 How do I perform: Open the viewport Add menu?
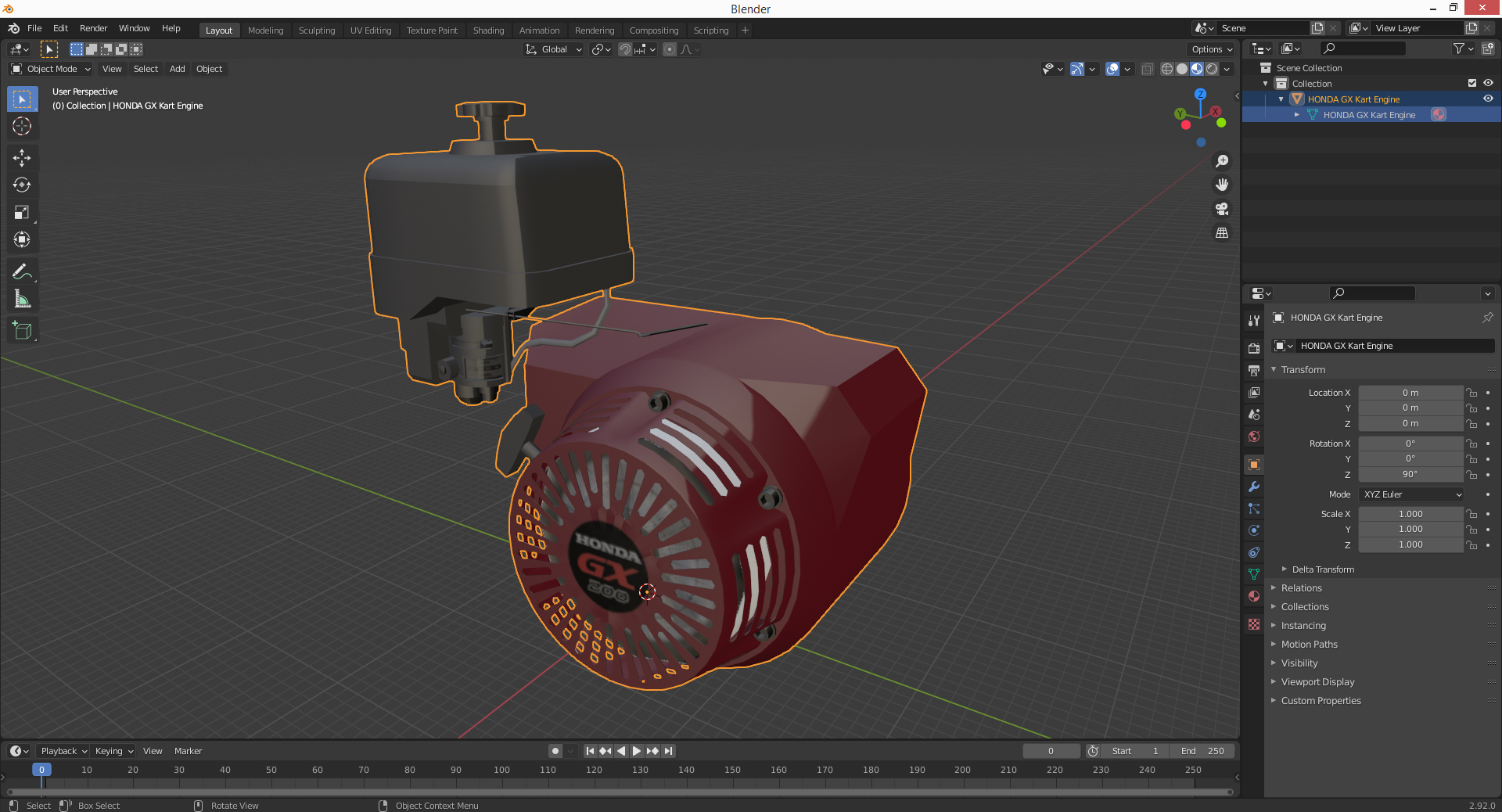point(178,69)
